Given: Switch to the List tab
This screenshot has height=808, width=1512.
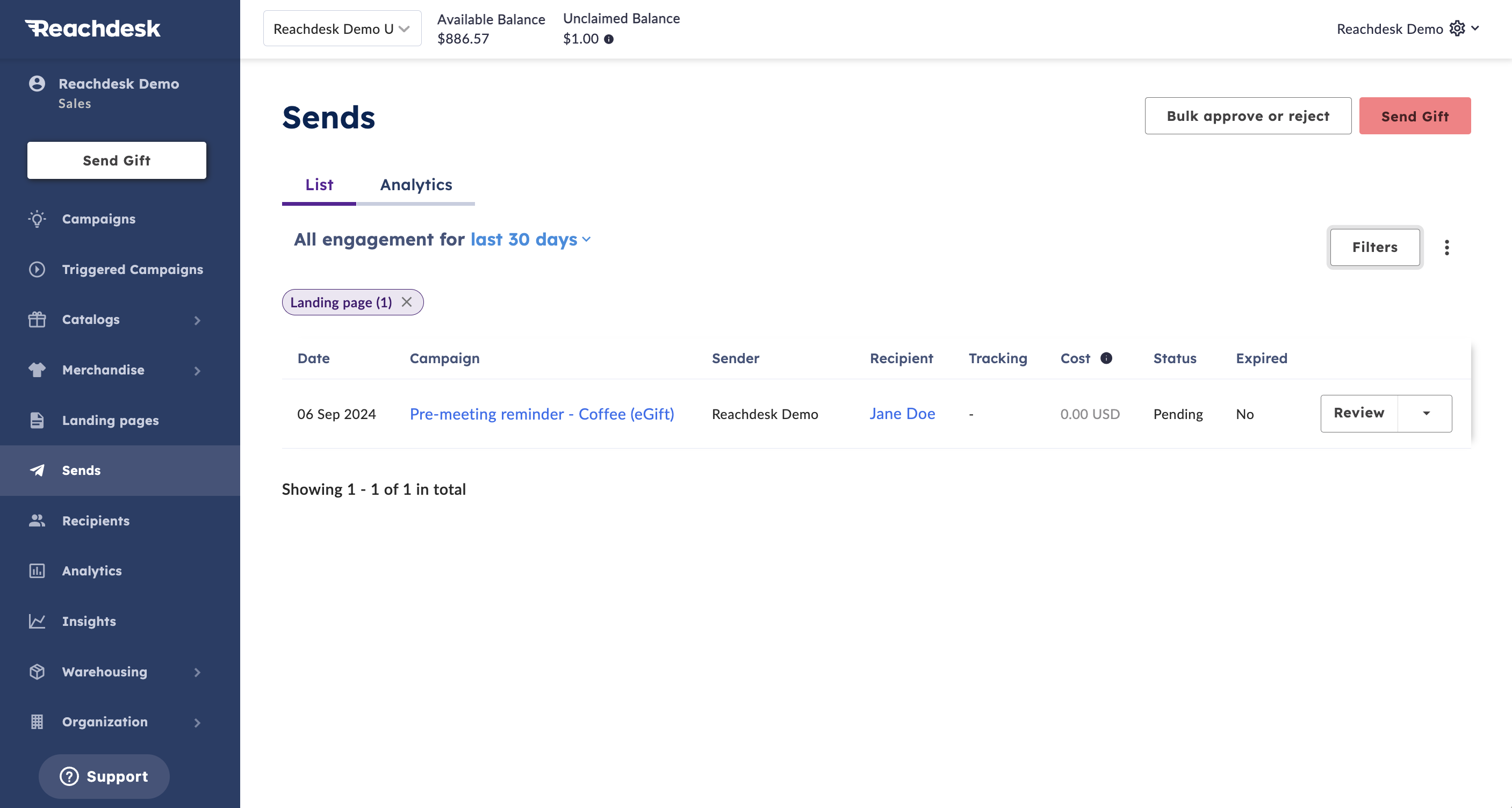Looking at the screenshot, I should [319, 185].
